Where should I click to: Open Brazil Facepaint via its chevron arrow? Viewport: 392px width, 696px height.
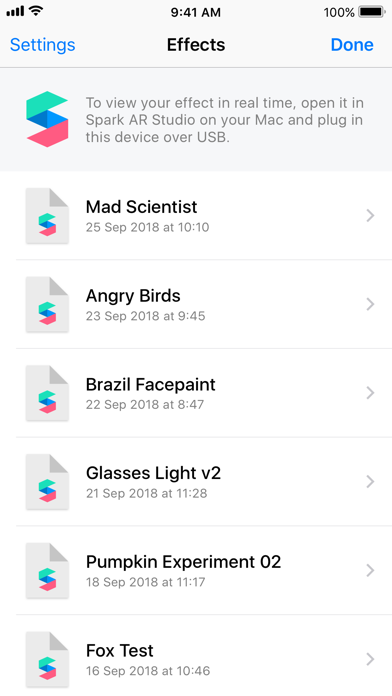[x=370, y=393]
